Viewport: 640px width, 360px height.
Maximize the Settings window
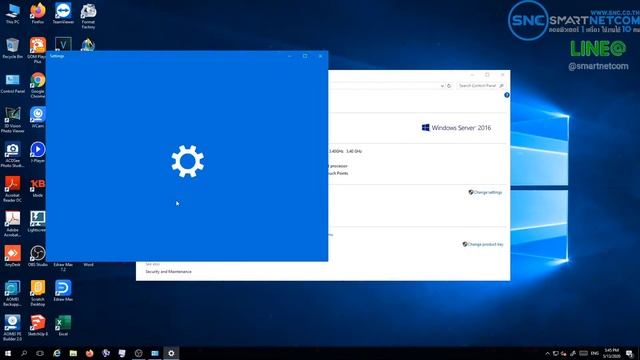coord(305,56)
